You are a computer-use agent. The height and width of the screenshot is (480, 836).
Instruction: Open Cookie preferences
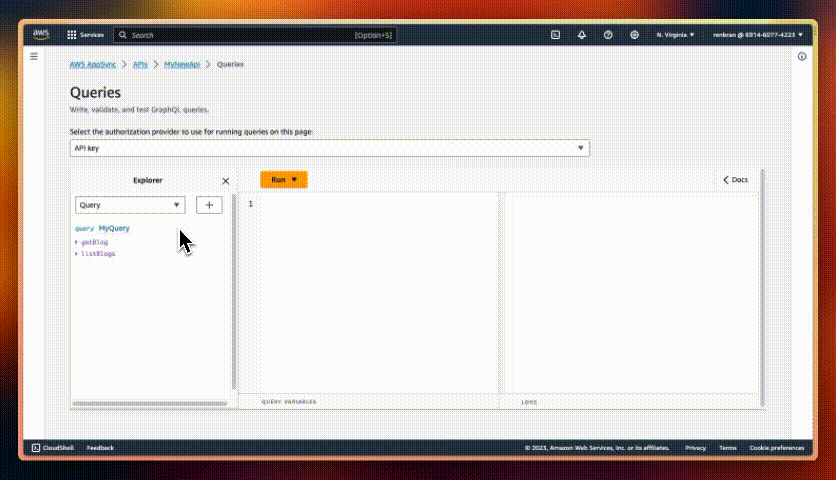click(x=777, y=448)
